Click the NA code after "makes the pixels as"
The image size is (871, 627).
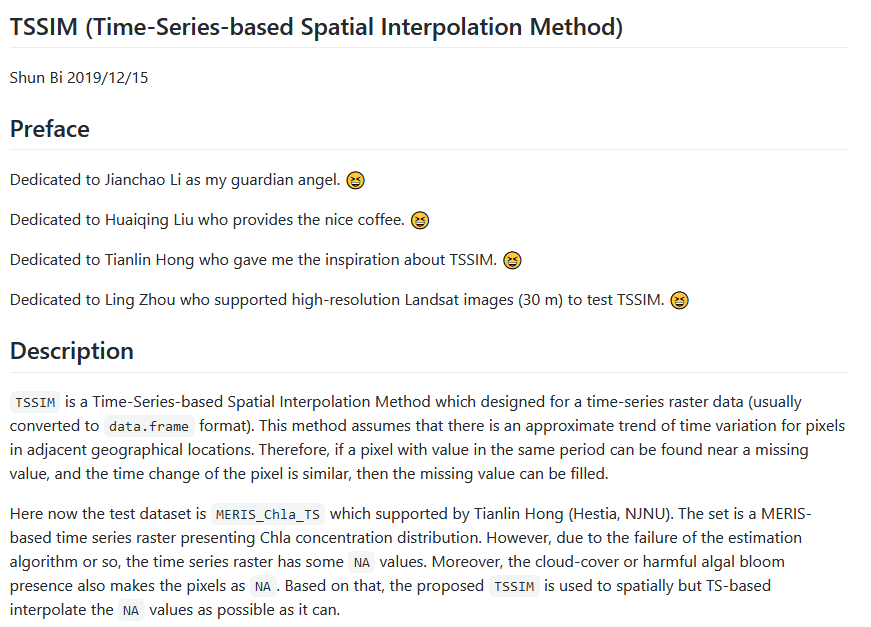(x=262, y=587)
